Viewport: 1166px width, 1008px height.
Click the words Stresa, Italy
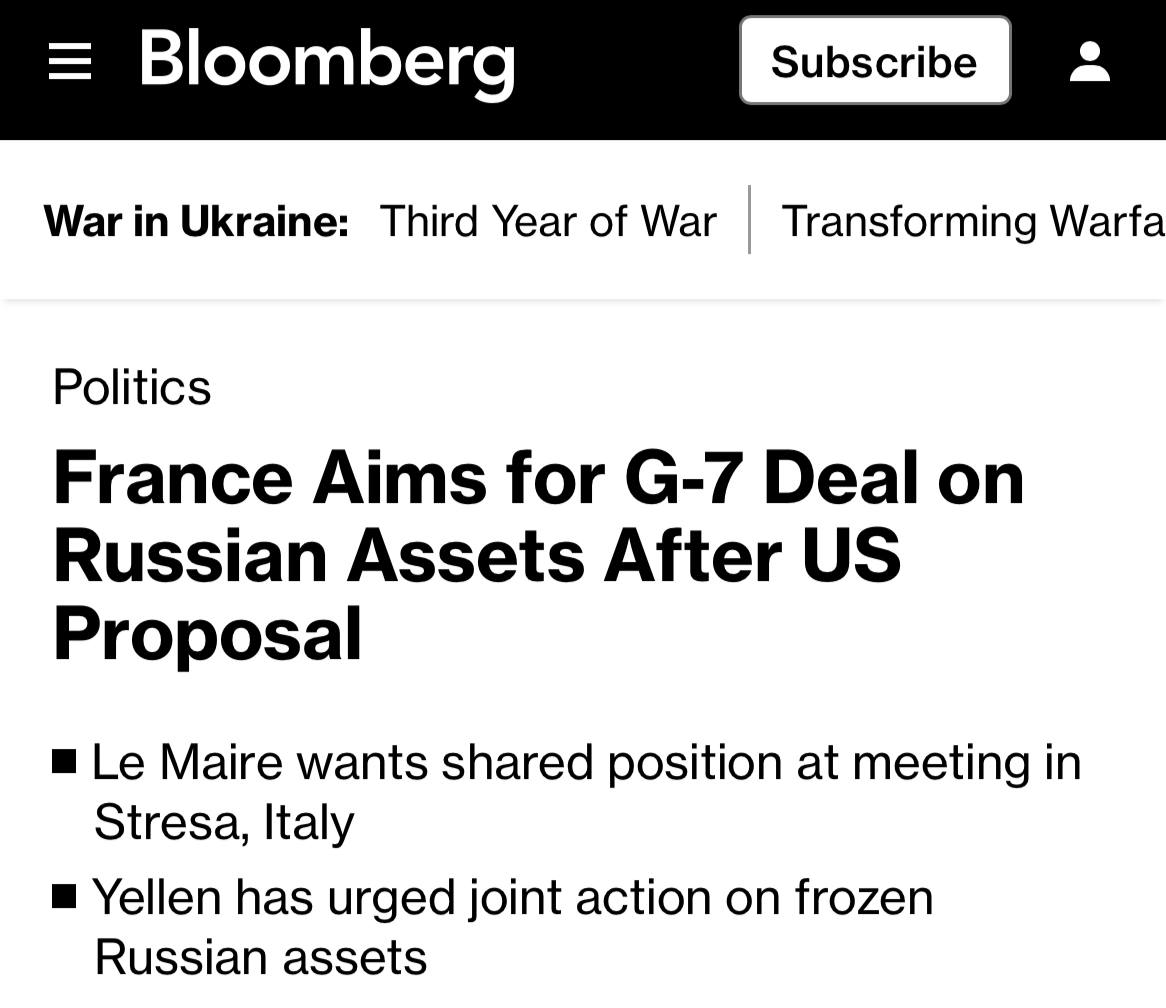click(x=224, y=823)
